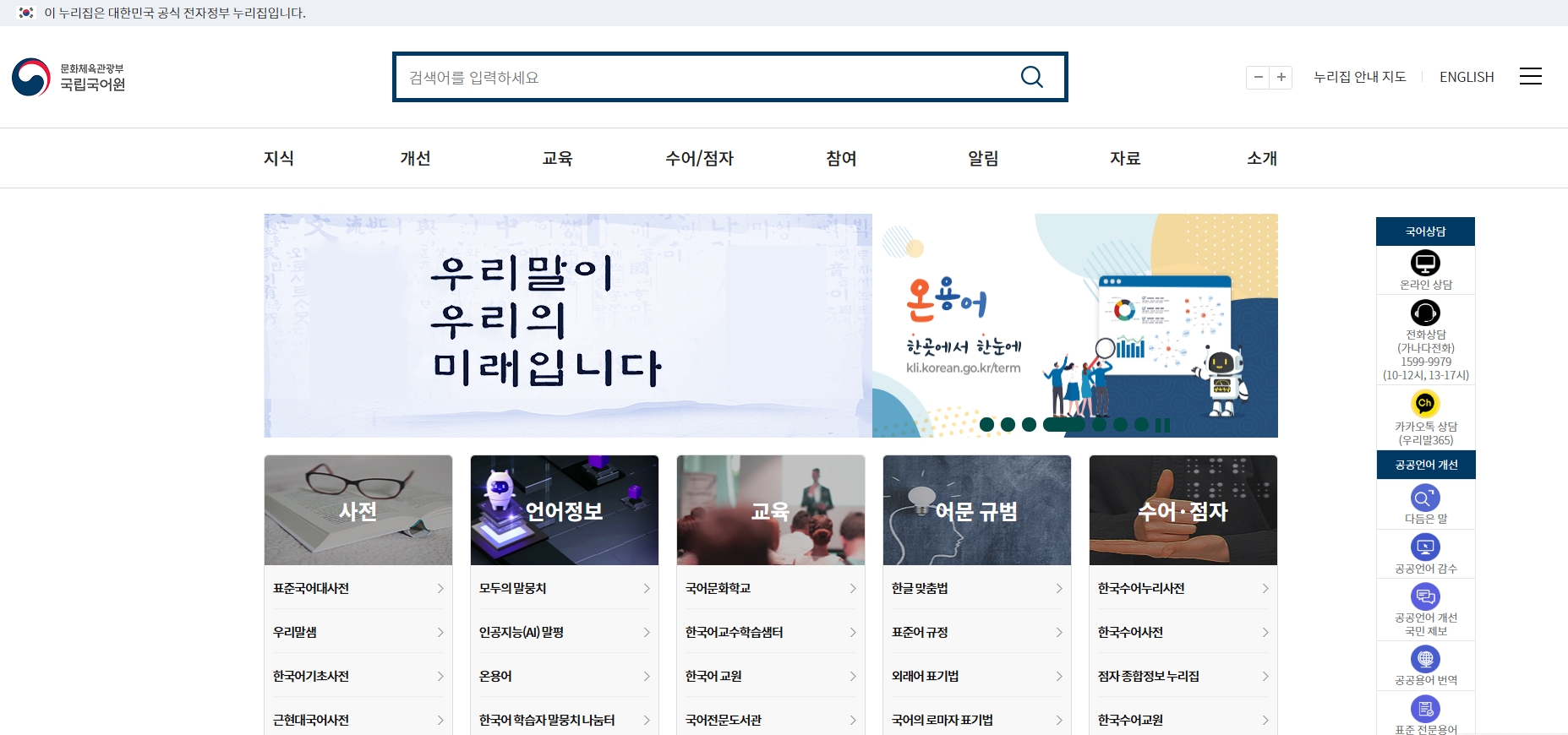Open the 자료 menu

pos(1125,158)
